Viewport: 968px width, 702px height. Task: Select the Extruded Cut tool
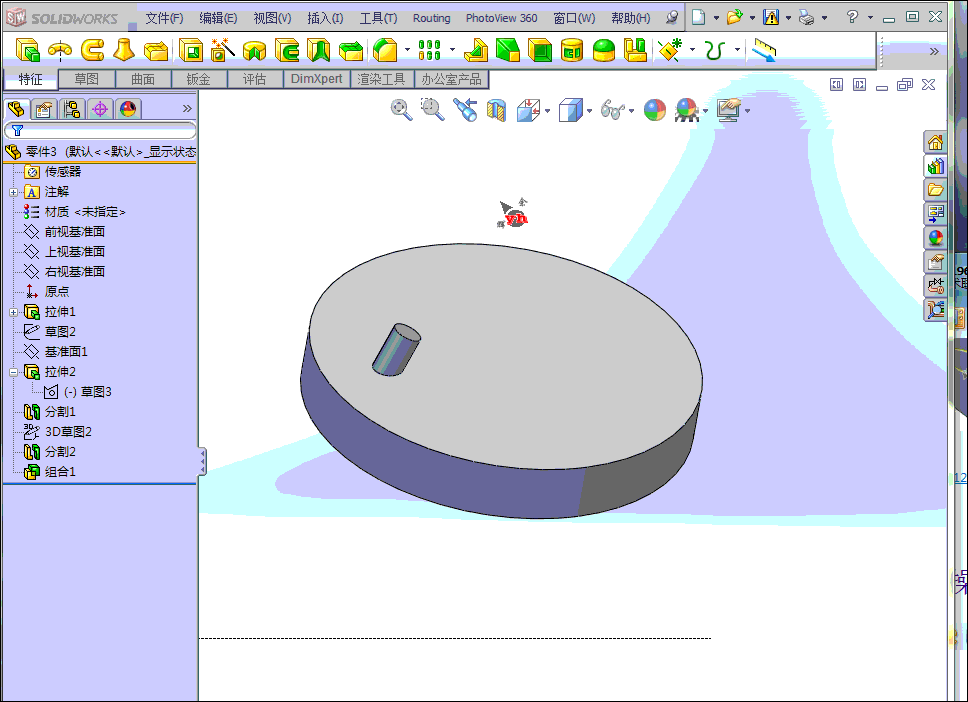pos(190,50)
